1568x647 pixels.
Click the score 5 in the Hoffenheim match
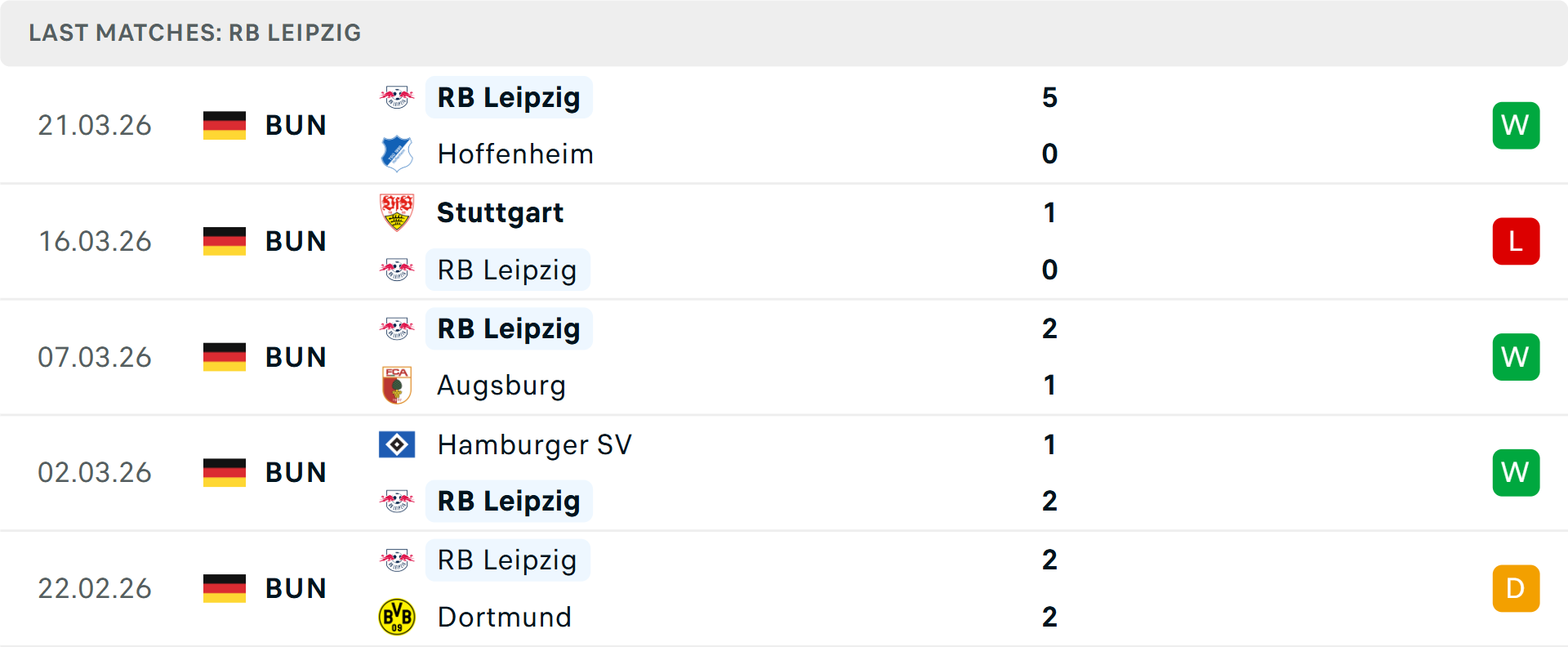click(1049, 96)
